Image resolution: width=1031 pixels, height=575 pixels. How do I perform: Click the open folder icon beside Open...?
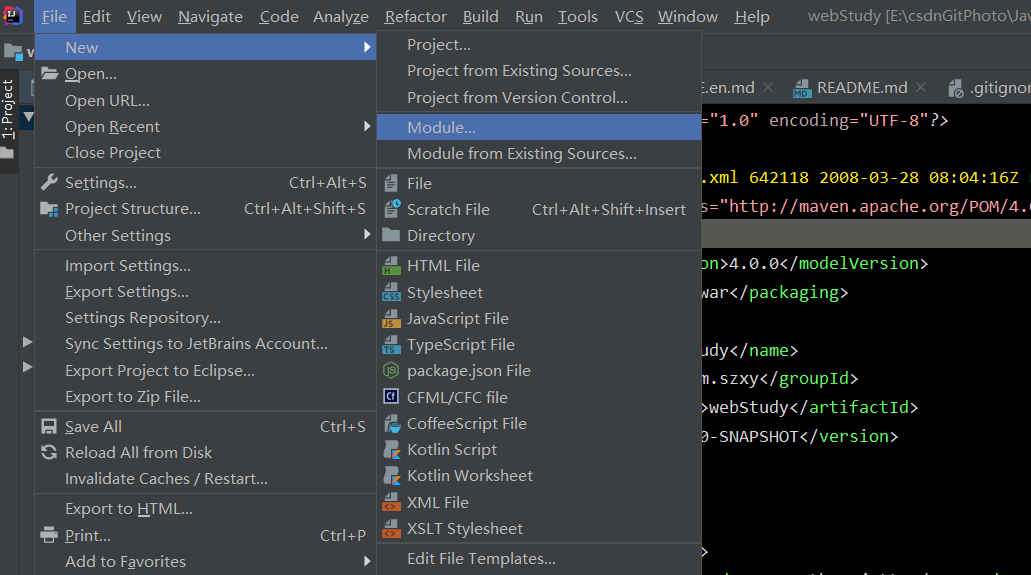(x=50, y=73)
